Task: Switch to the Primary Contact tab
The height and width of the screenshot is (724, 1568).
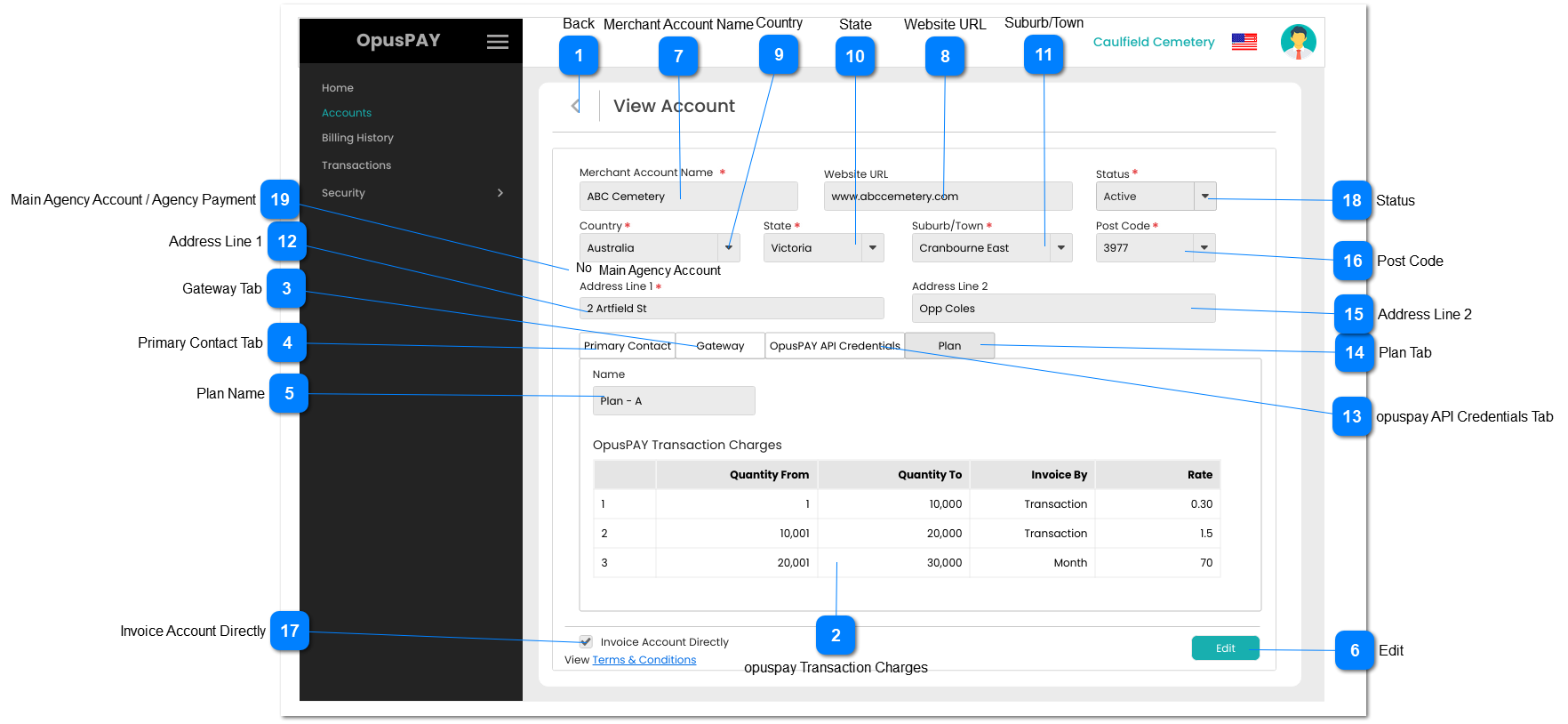Action: click(x=628, y=346)
